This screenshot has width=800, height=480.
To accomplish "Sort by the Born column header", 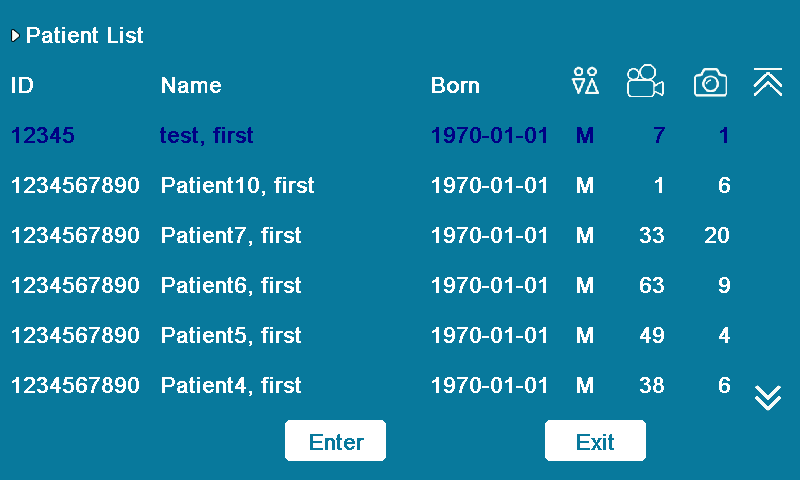I will 455,86.
